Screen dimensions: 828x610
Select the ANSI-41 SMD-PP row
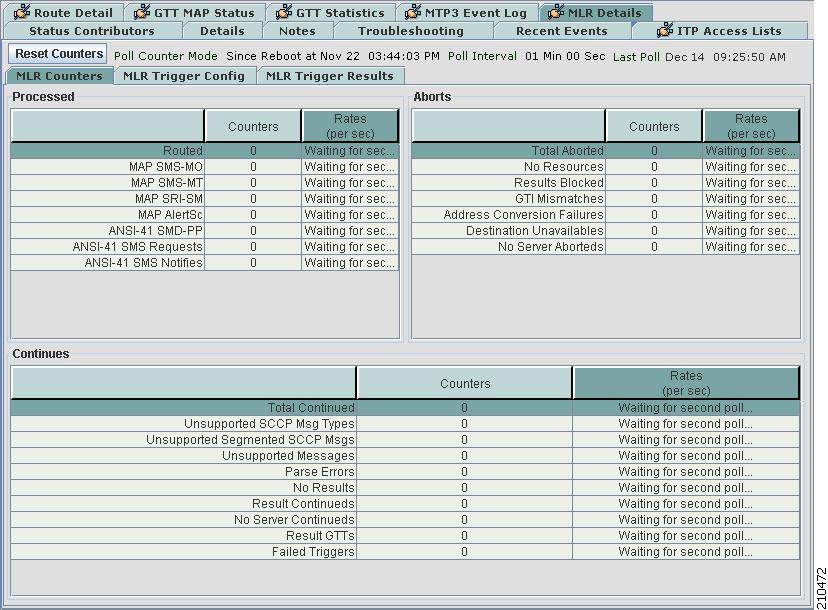204,231
